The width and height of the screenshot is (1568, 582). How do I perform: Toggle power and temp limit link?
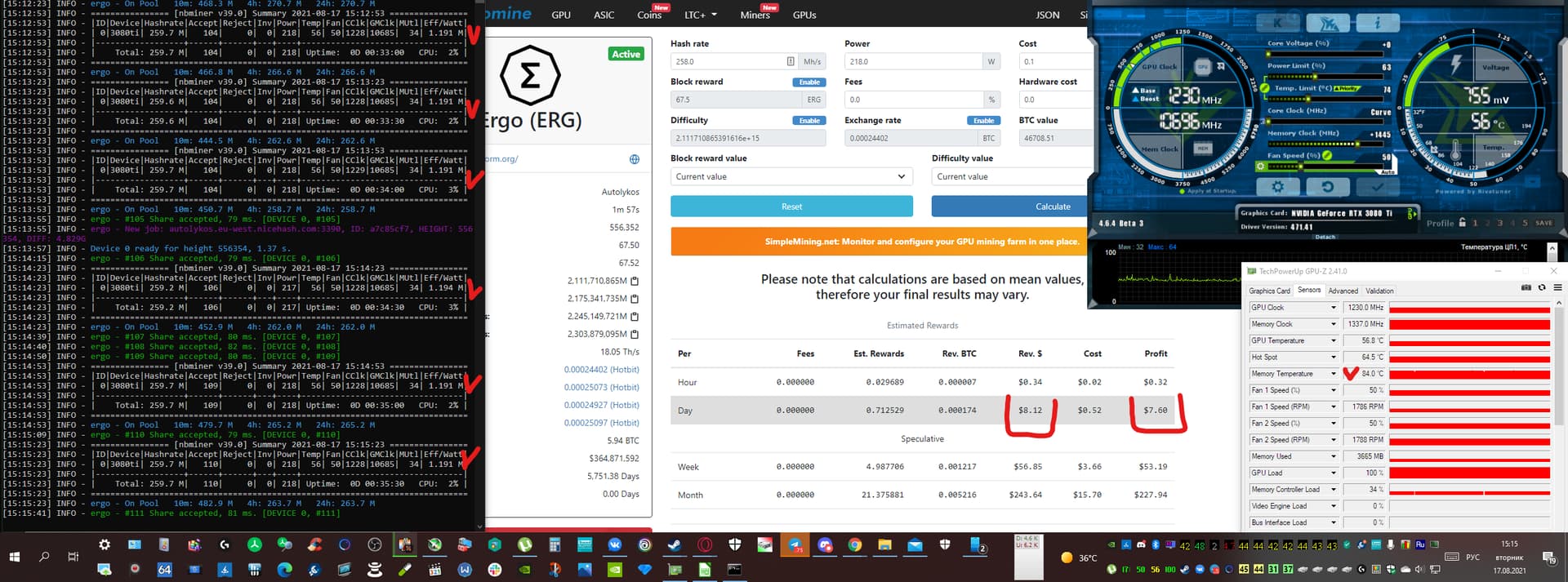click(1265, 87)
